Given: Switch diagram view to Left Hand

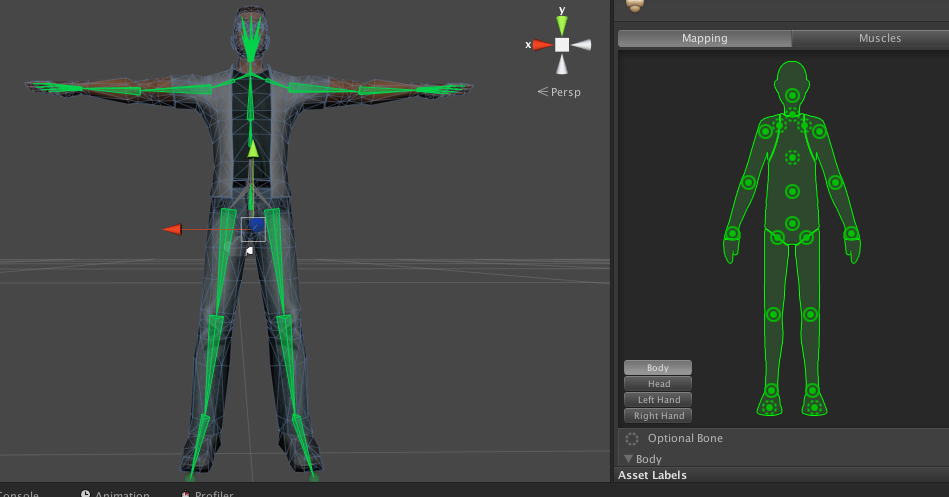Looking at the screenshot, I should [x=658, y=399].
